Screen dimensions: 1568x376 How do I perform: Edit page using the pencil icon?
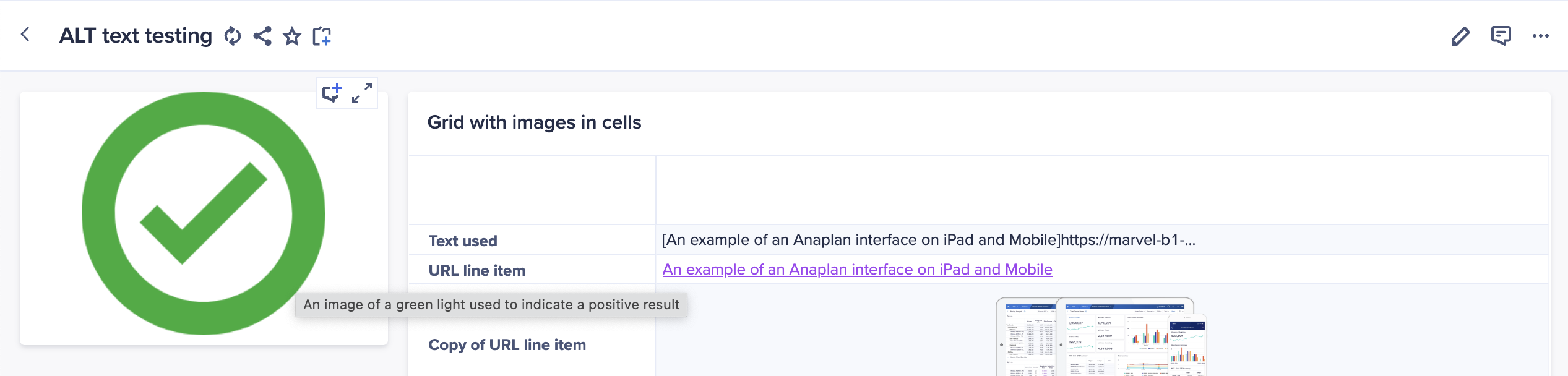coord(1460,36)
